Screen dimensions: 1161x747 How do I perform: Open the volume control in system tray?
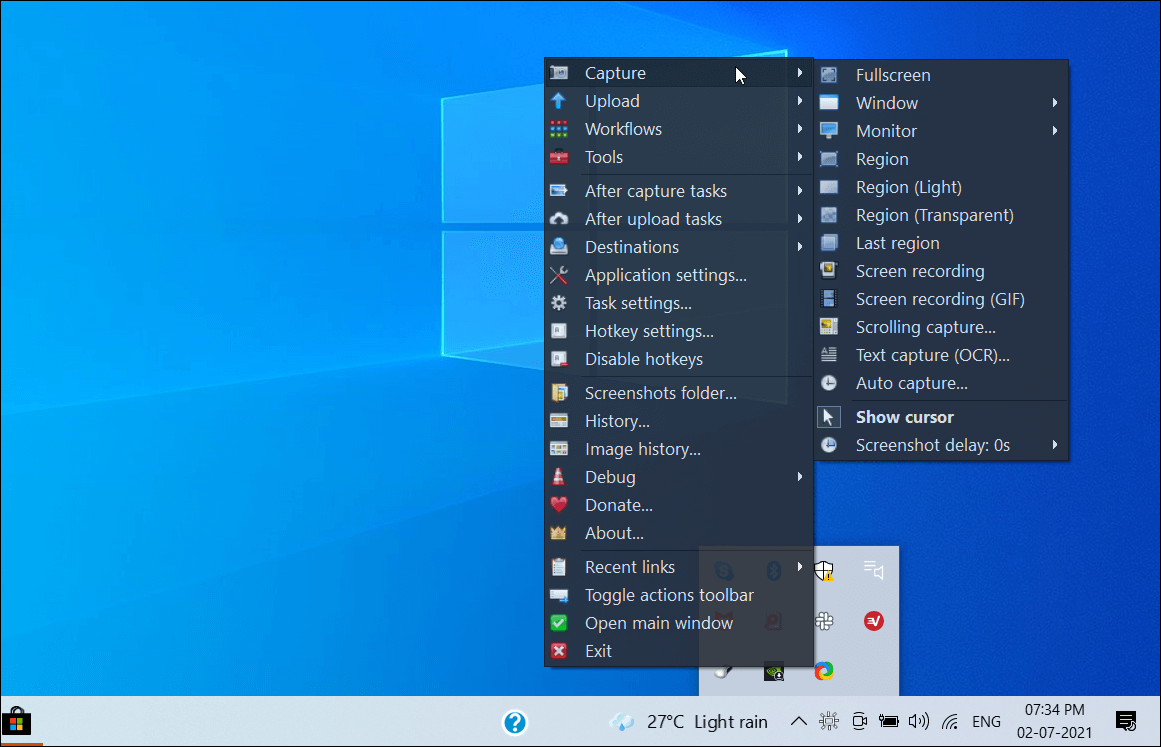[918, 721]
